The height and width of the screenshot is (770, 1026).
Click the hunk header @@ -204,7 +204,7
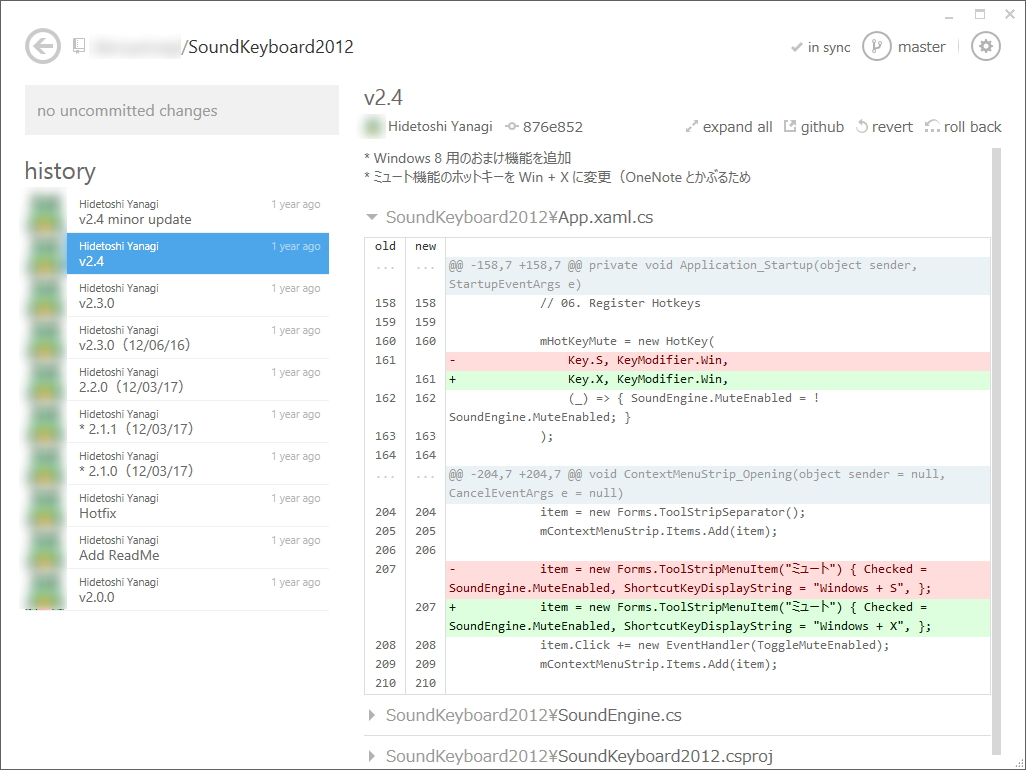coord(717,483)
